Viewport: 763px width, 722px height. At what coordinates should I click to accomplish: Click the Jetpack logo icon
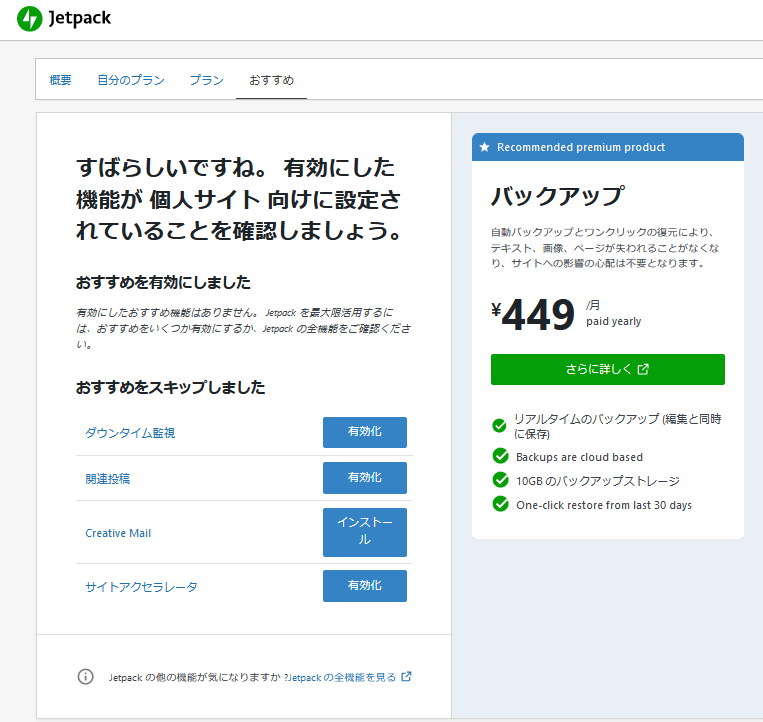click(29, 18)
